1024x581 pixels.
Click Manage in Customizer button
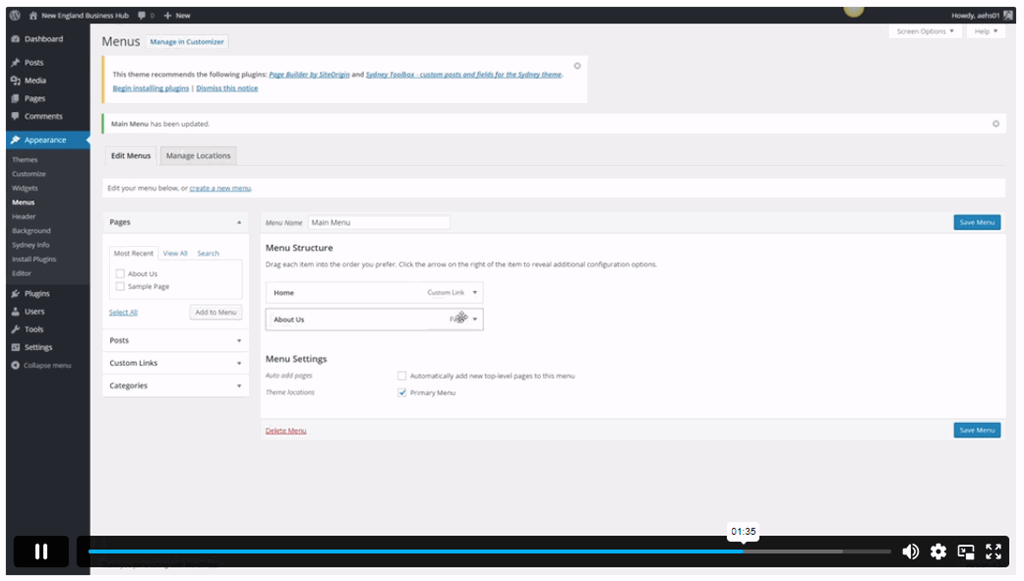click(x=187, y=42)
